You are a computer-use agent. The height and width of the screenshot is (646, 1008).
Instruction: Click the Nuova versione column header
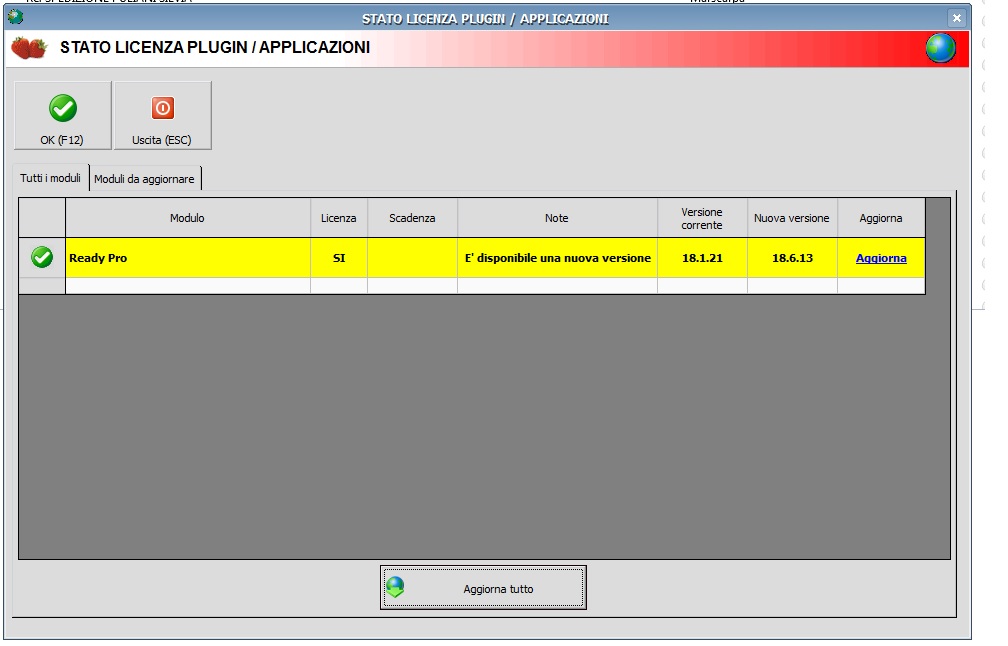[792, 218]
